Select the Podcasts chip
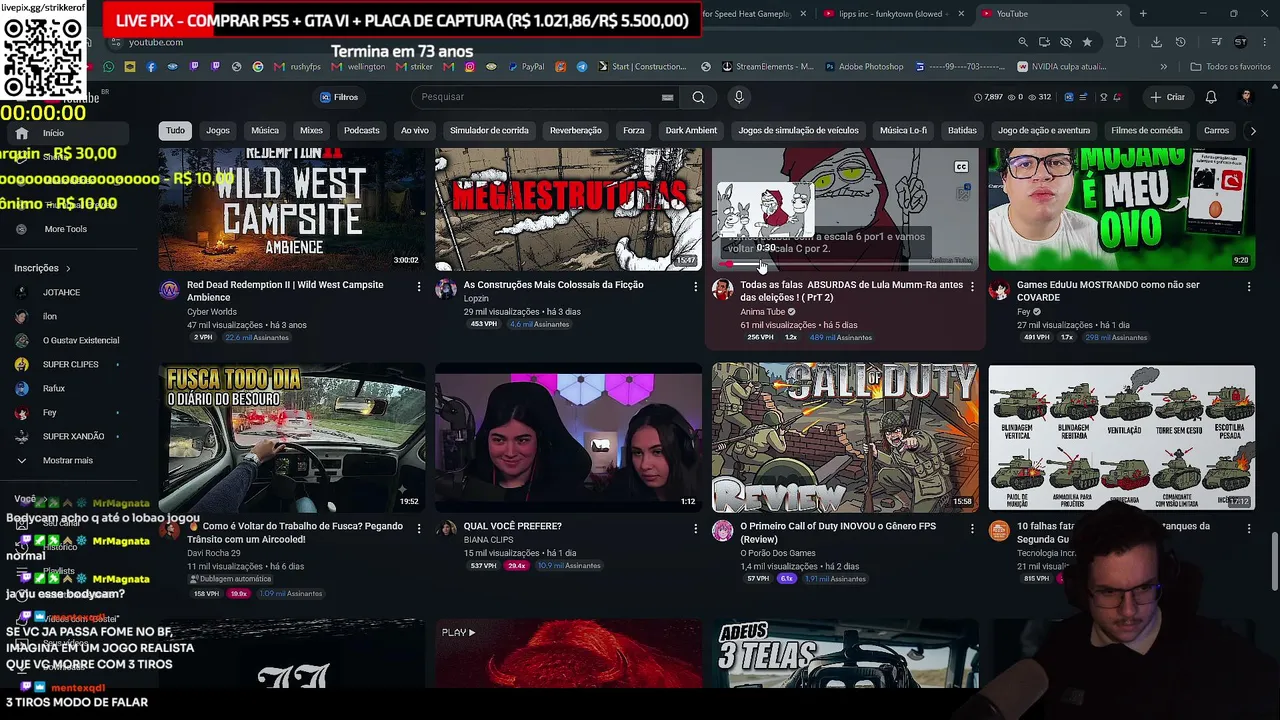1280x720 pixels. pyautogui.click(x=362, y=130)
